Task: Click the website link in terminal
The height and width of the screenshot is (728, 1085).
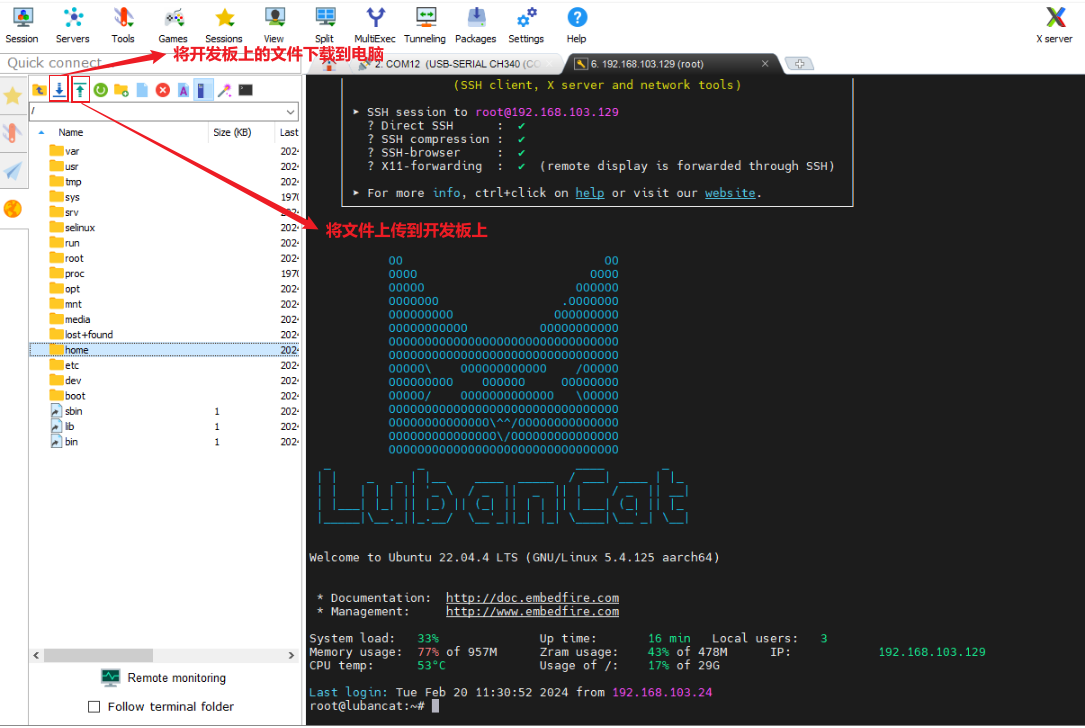Action: 730,193
